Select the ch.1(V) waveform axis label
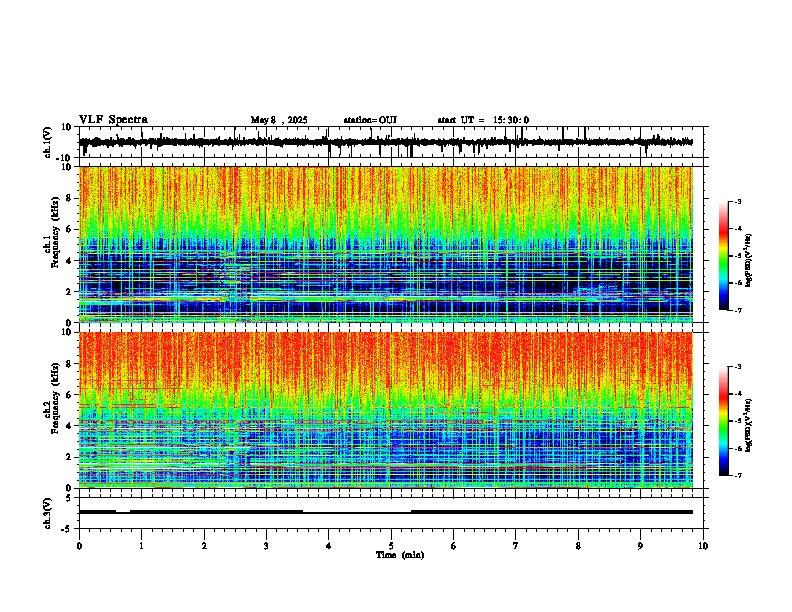This screenshot has height=612, width=792. tap(48, 142)
